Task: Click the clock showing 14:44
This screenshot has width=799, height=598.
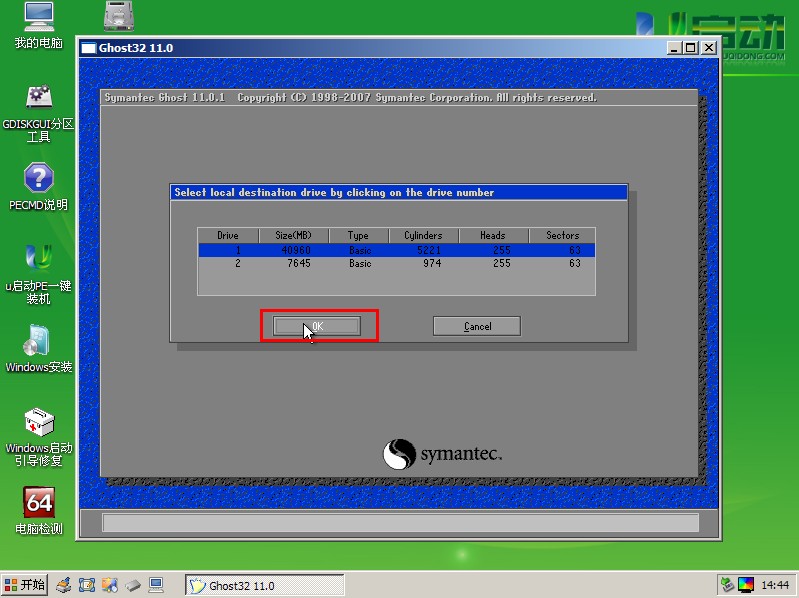Action: pos(775,585)
